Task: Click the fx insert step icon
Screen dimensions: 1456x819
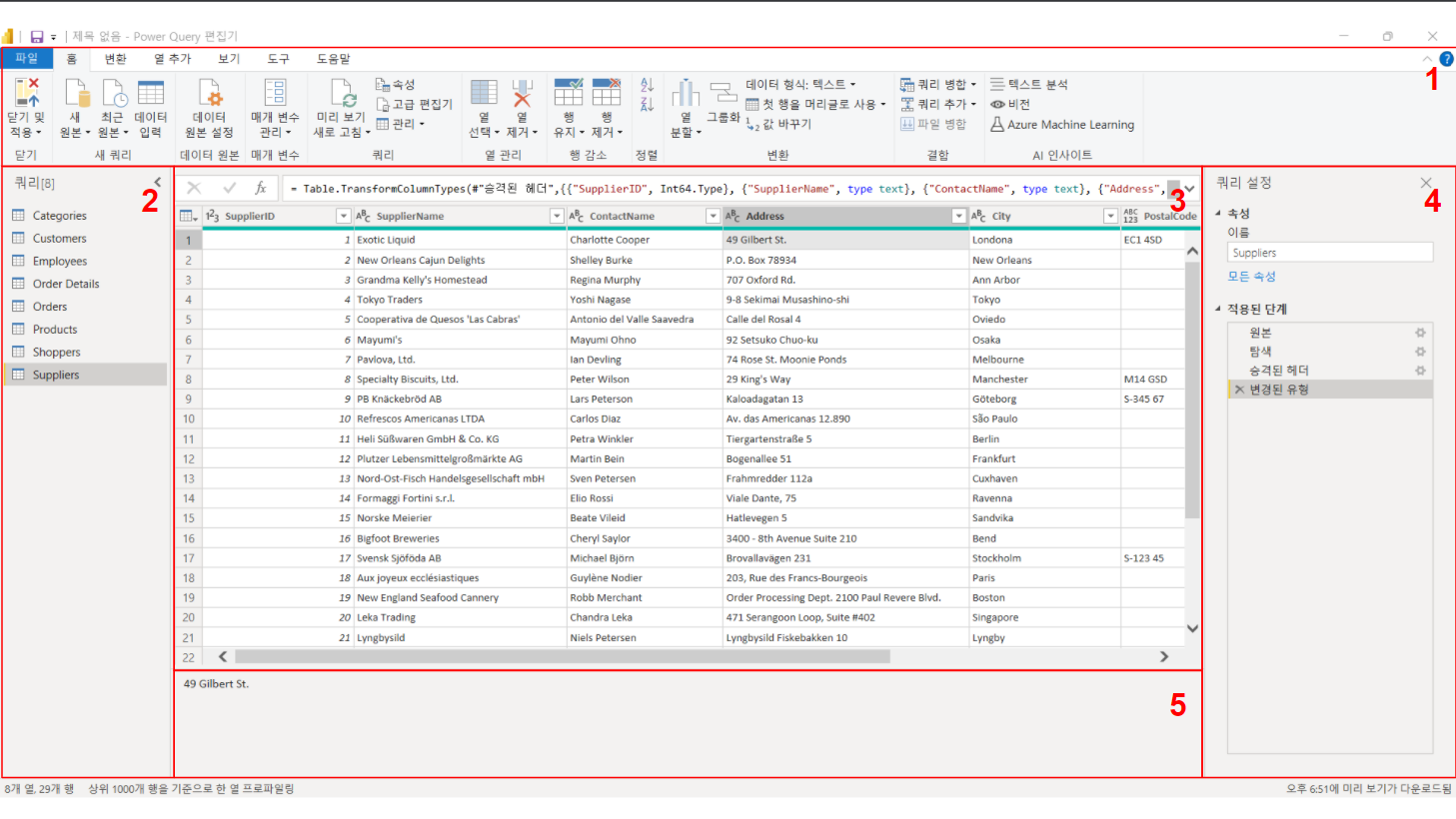Action: click(261, 188)
